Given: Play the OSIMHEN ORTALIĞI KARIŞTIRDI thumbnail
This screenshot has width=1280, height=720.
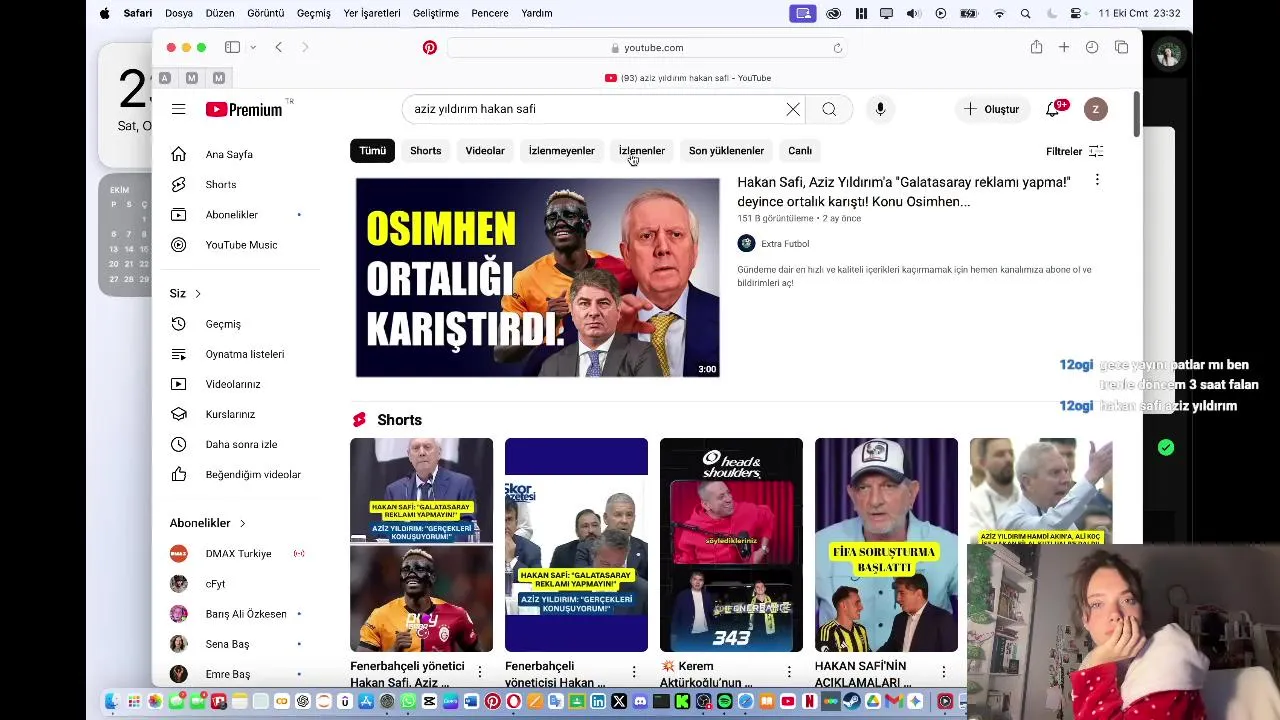Looking at the screenshot, I should [537, 277].
